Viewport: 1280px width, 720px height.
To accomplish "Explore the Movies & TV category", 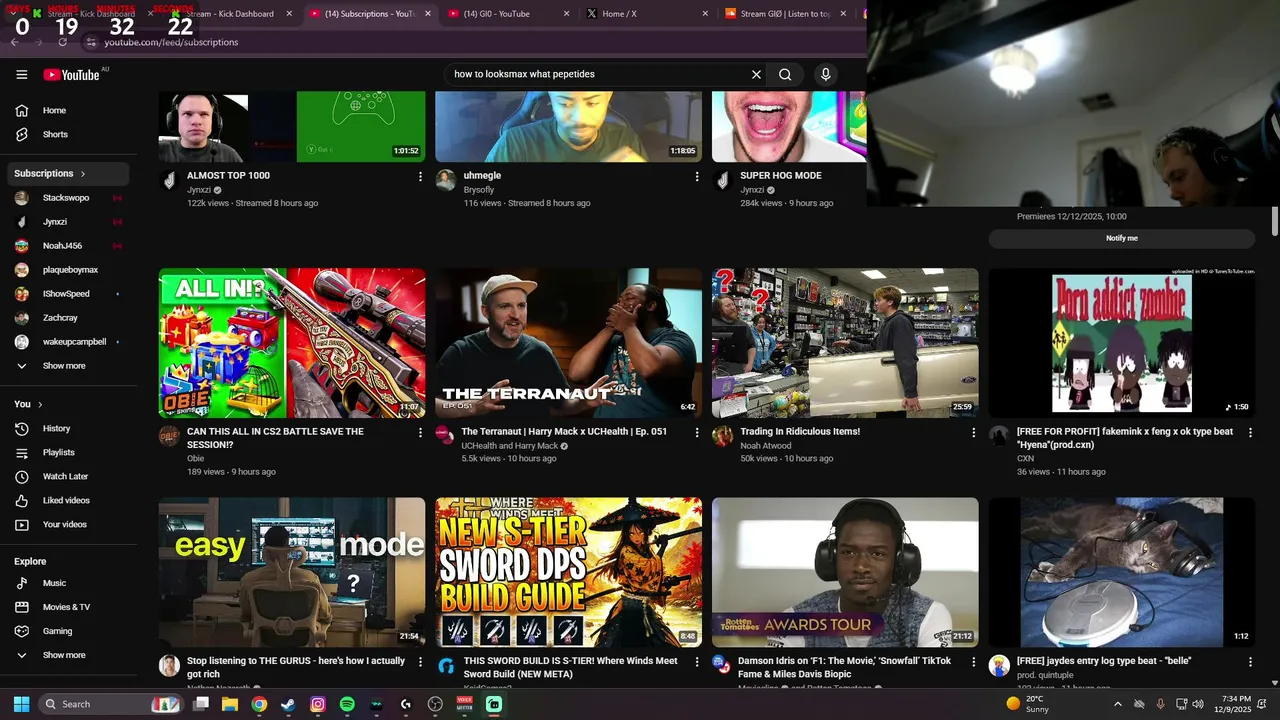I will 66,607.
